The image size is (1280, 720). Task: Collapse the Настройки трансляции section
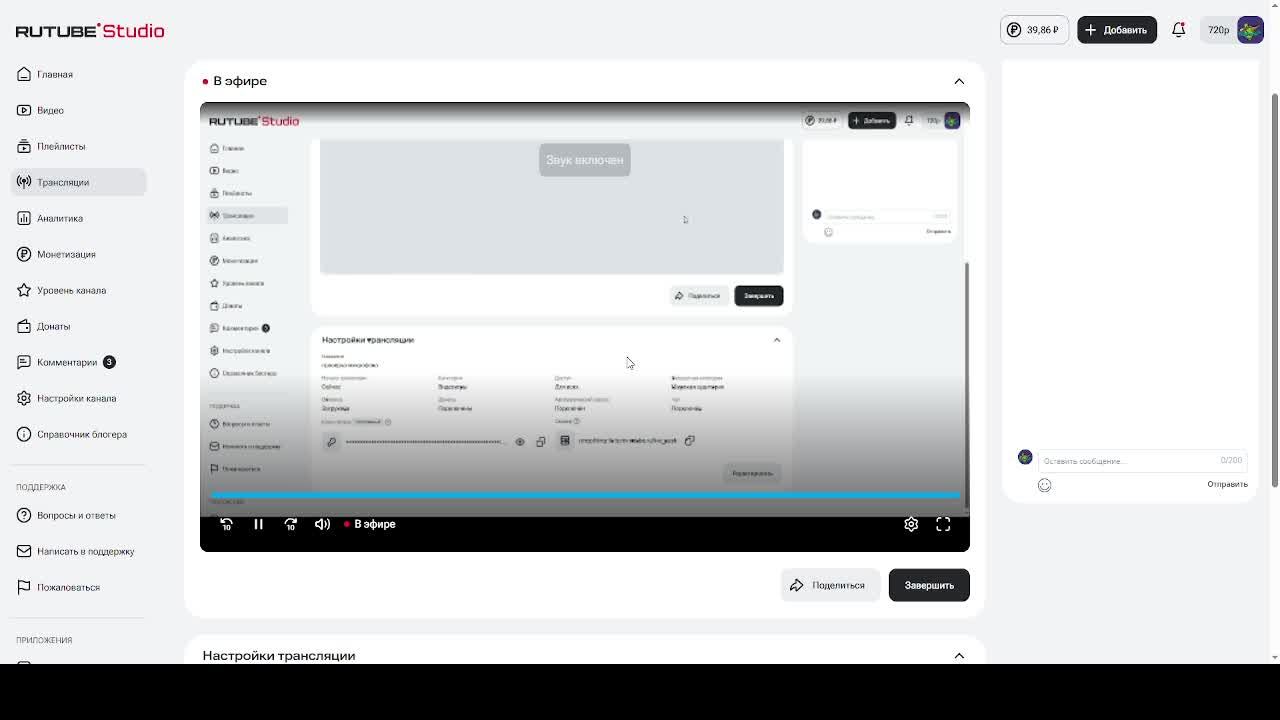tap(959, 656)
